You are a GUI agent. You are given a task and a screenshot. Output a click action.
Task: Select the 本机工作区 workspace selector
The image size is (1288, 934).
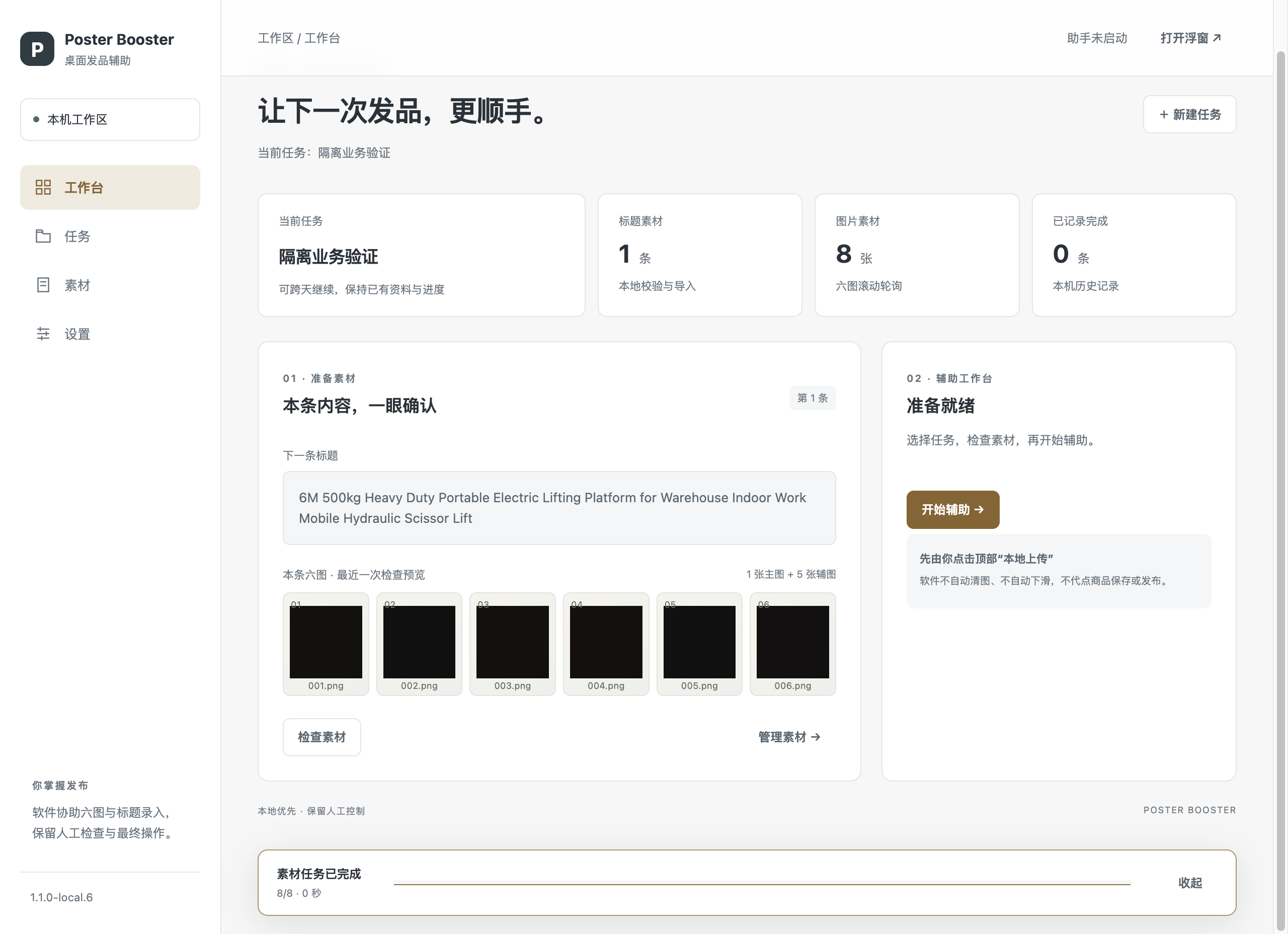click(110, 119)
